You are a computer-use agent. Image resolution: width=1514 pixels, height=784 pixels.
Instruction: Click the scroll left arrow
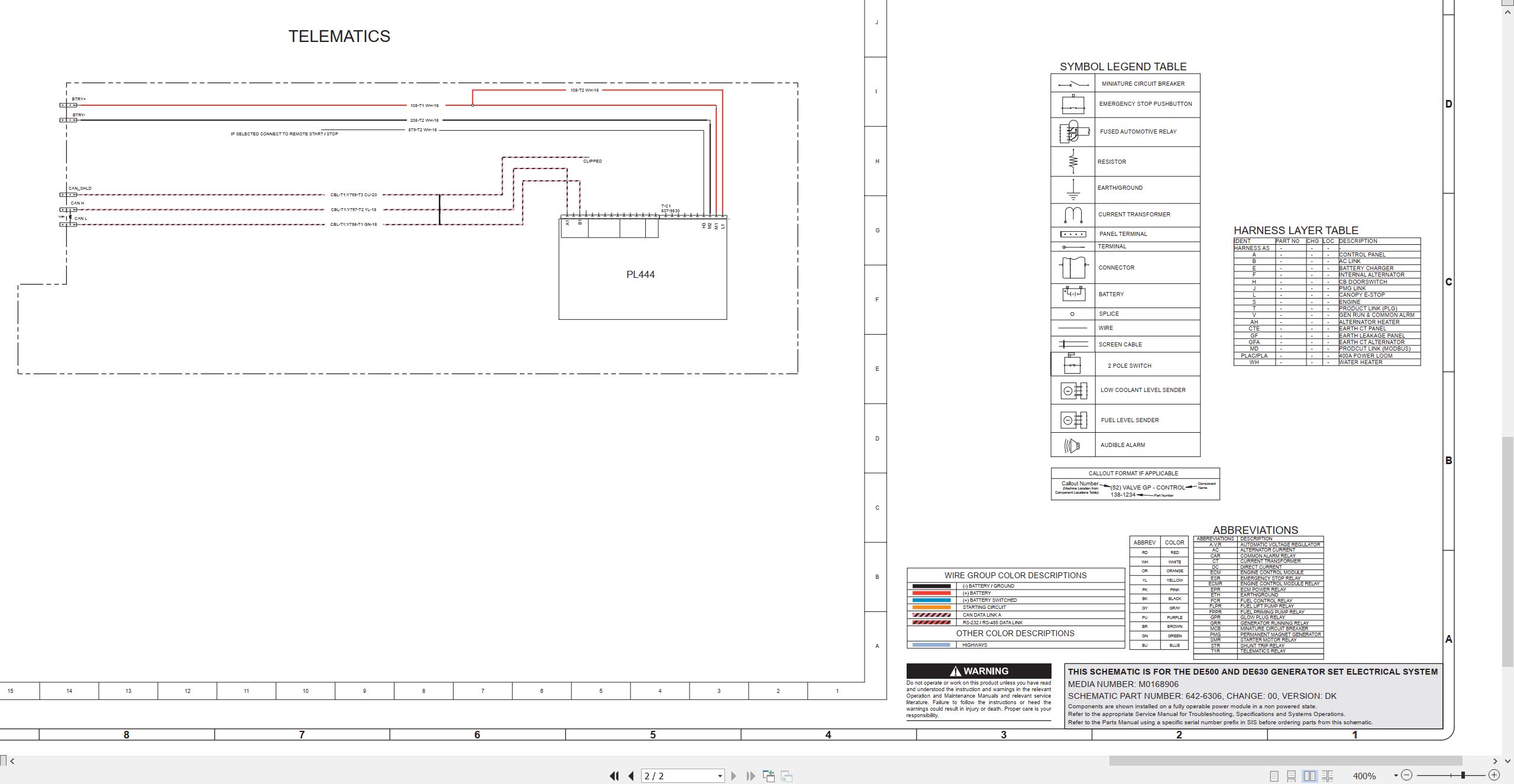(x=12, y=761)
